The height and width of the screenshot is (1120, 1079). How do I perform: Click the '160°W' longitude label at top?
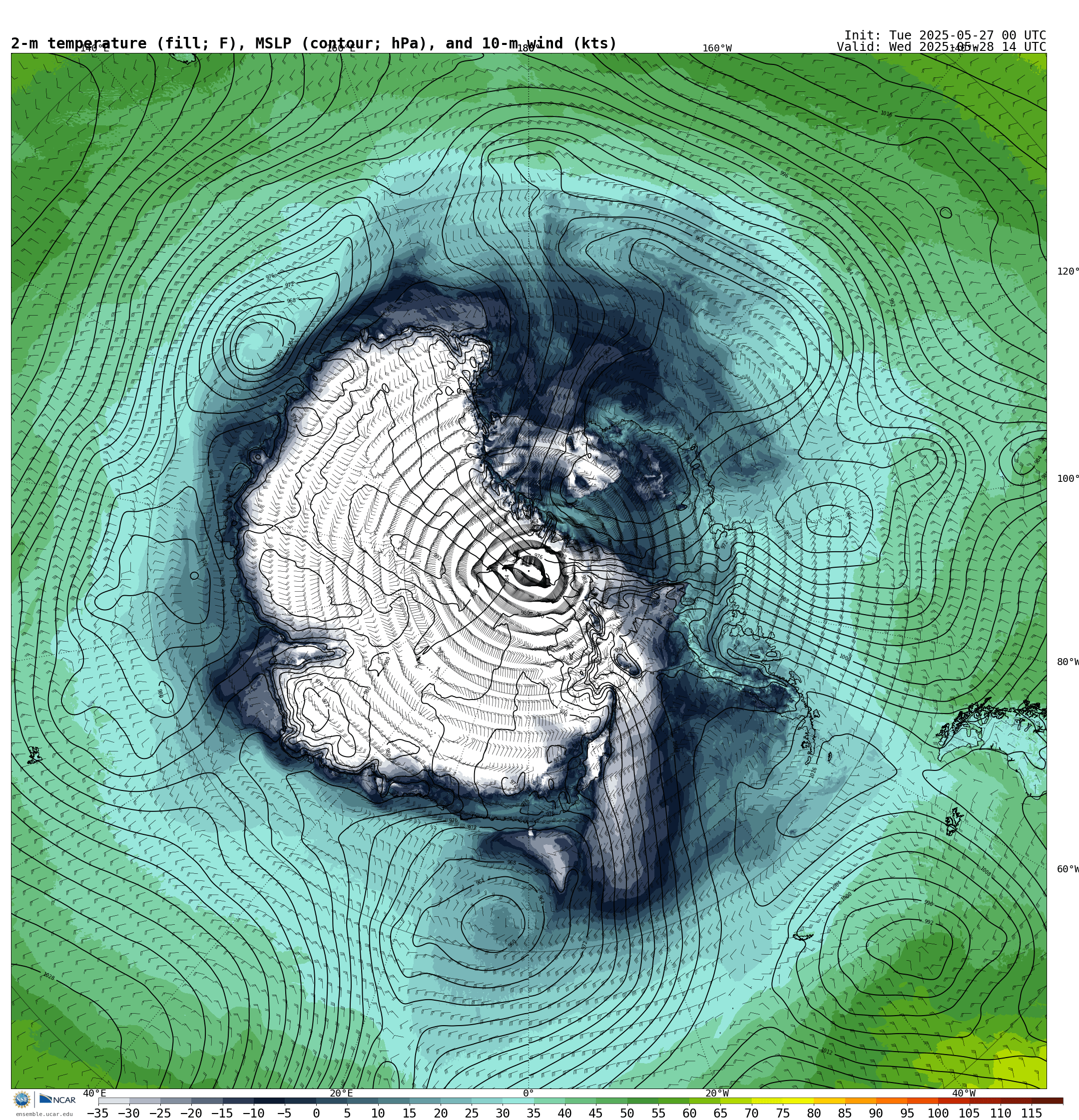[717, 48]
